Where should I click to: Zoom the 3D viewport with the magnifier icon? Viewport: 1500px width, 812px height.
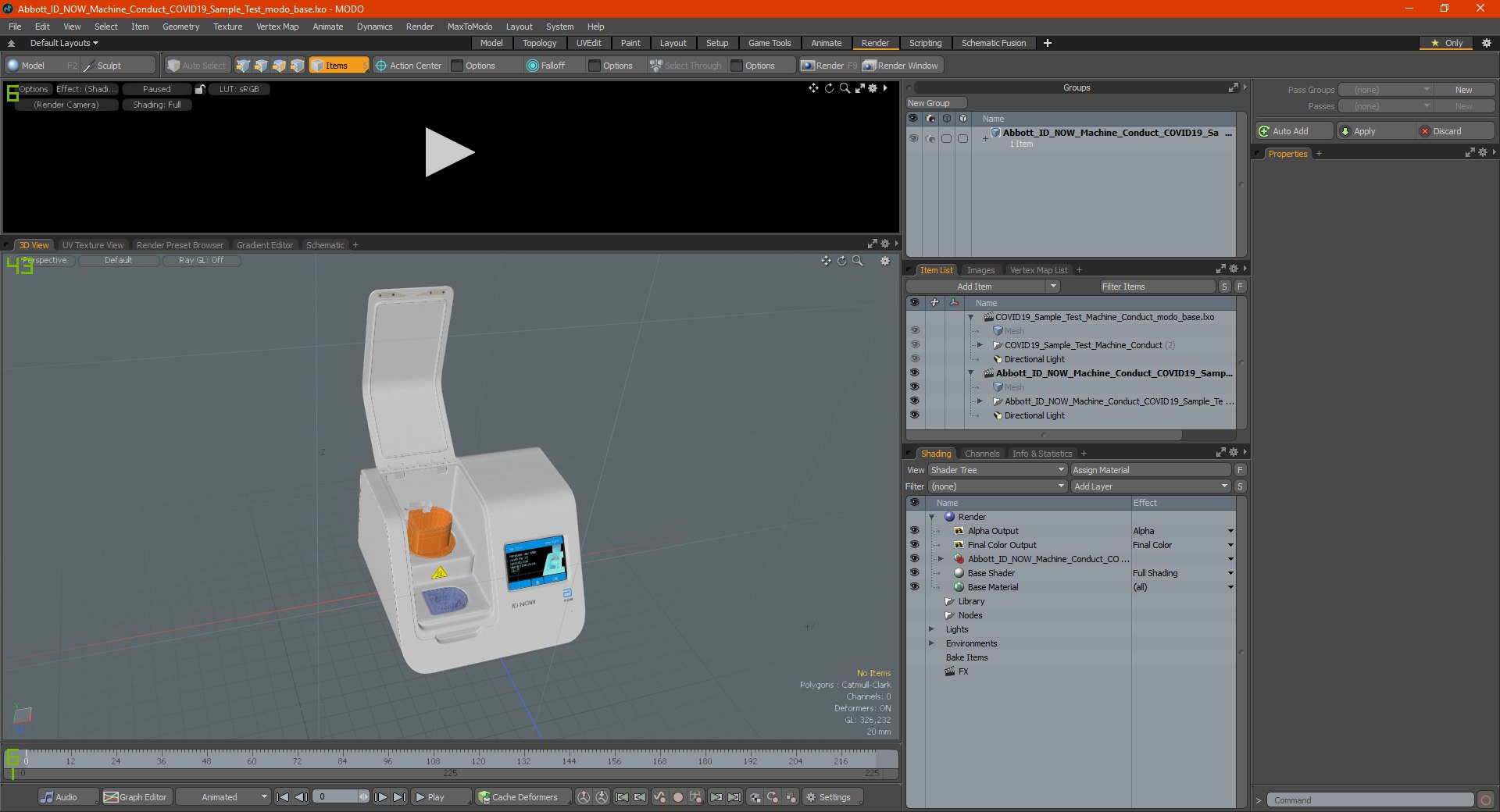(858, 261)
